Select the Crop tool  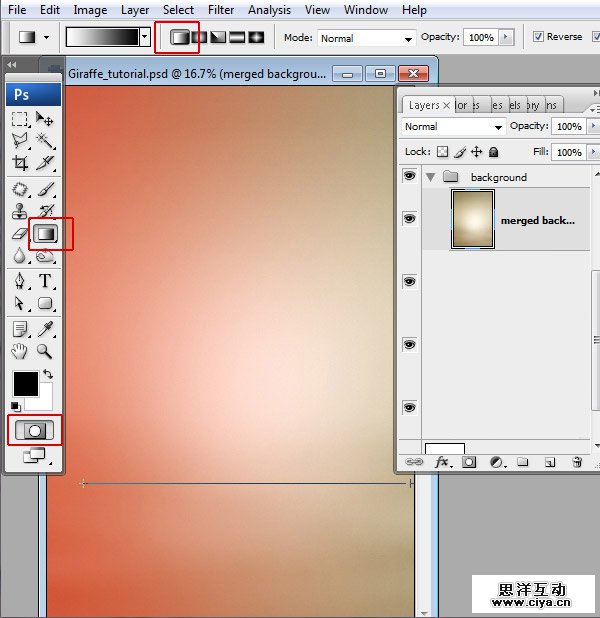[x=20, y=164]
